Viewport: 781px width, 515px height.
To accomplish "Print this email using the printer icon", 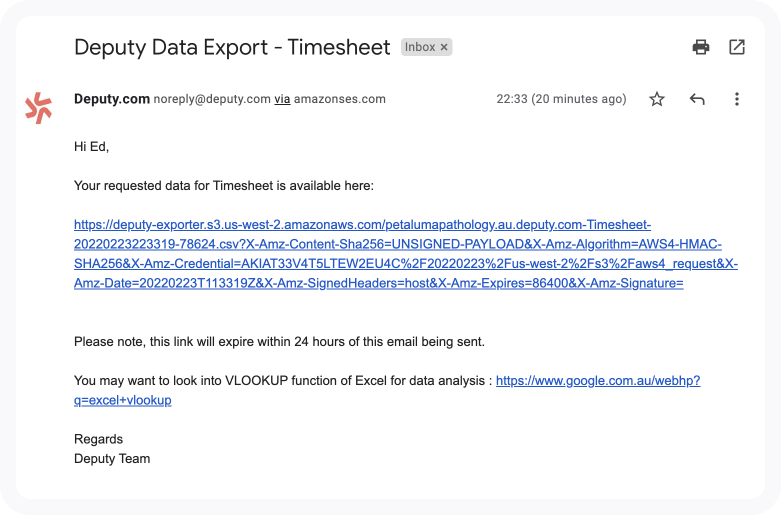I will pyautogui.click(x=701, y=47).
